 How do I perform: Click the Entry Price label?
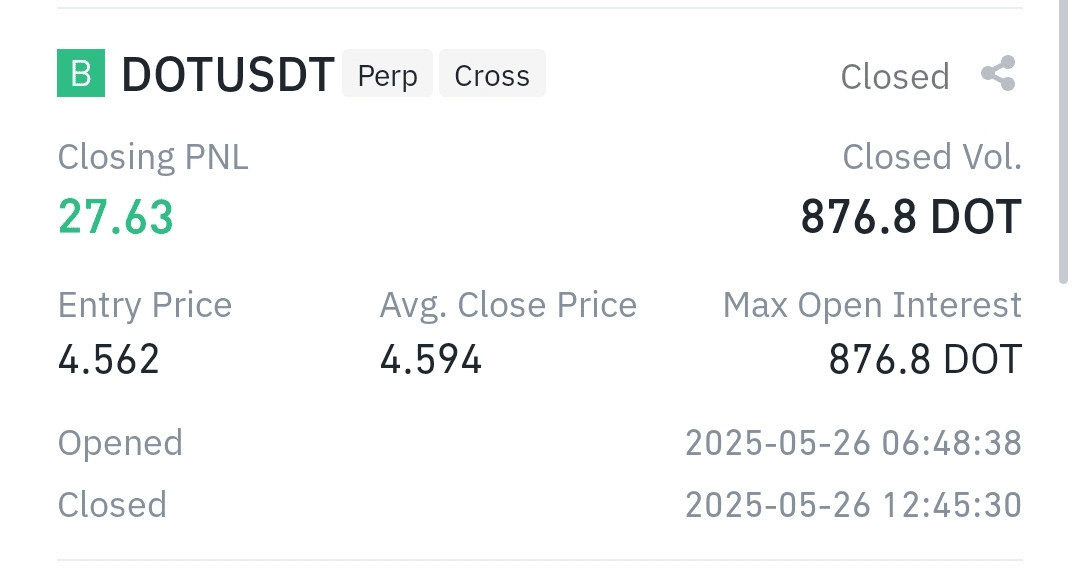tap(145, 305)
